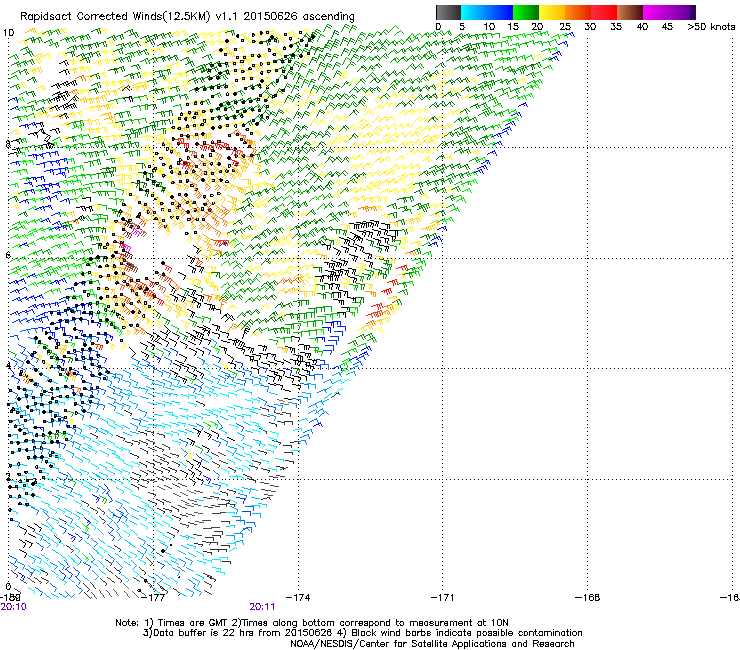Click the '15' label under the color bar
The image size is (740, 650).
point(513,27)
